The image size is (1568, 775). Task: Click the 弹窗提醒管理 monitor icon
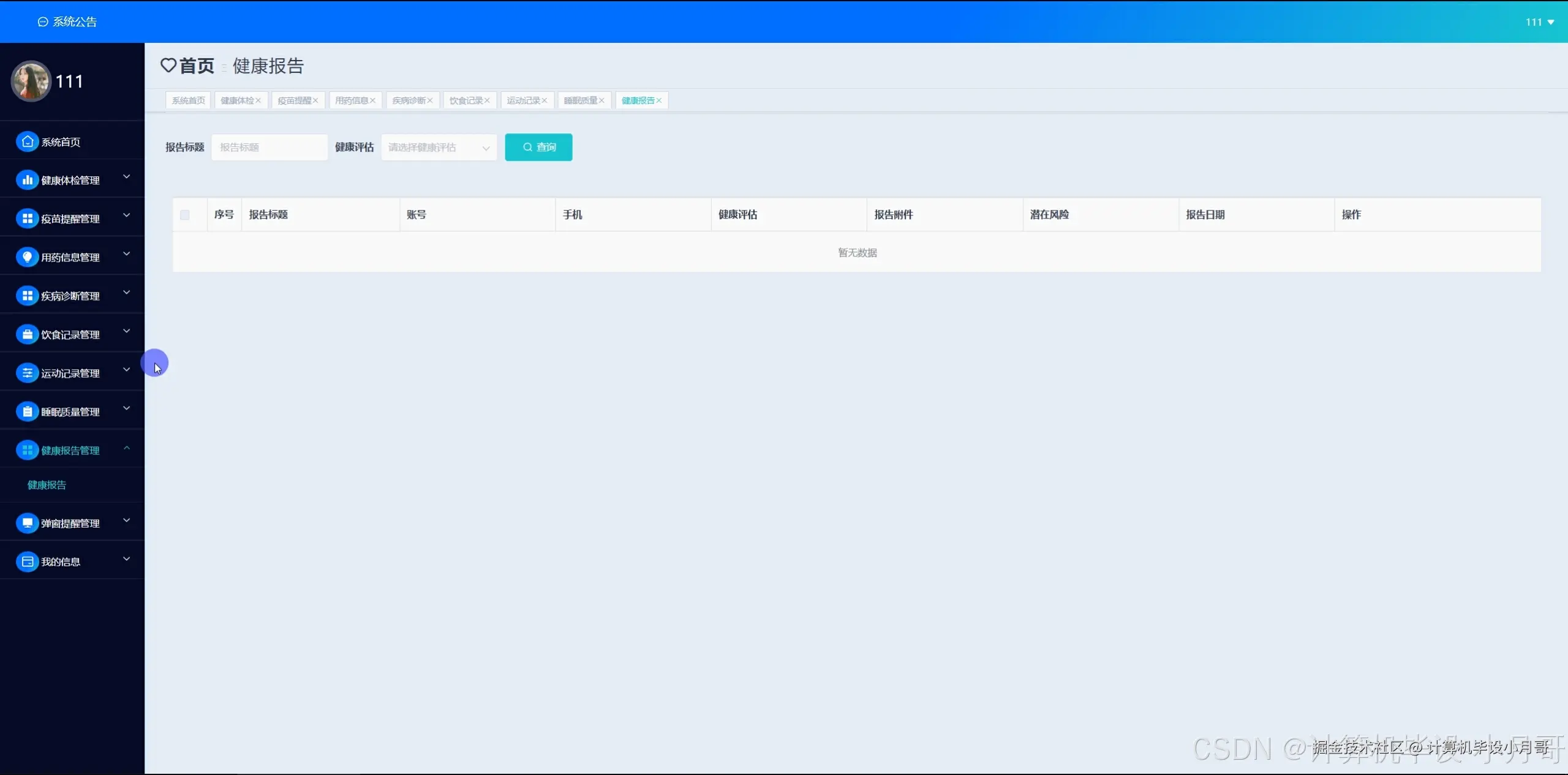pyautogui.click(x=27, y=523)
